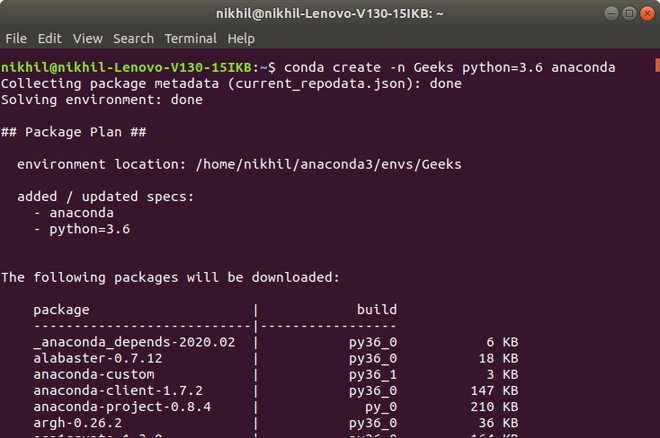
Task: Click the Package Plan heading
Action: pos(74,132)
